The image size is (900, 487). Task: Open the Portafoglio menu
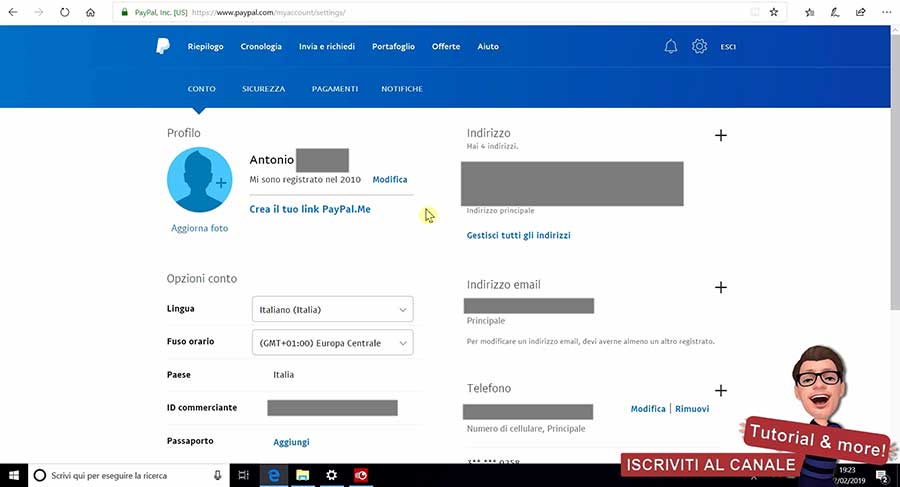click(x=393, y=47)
